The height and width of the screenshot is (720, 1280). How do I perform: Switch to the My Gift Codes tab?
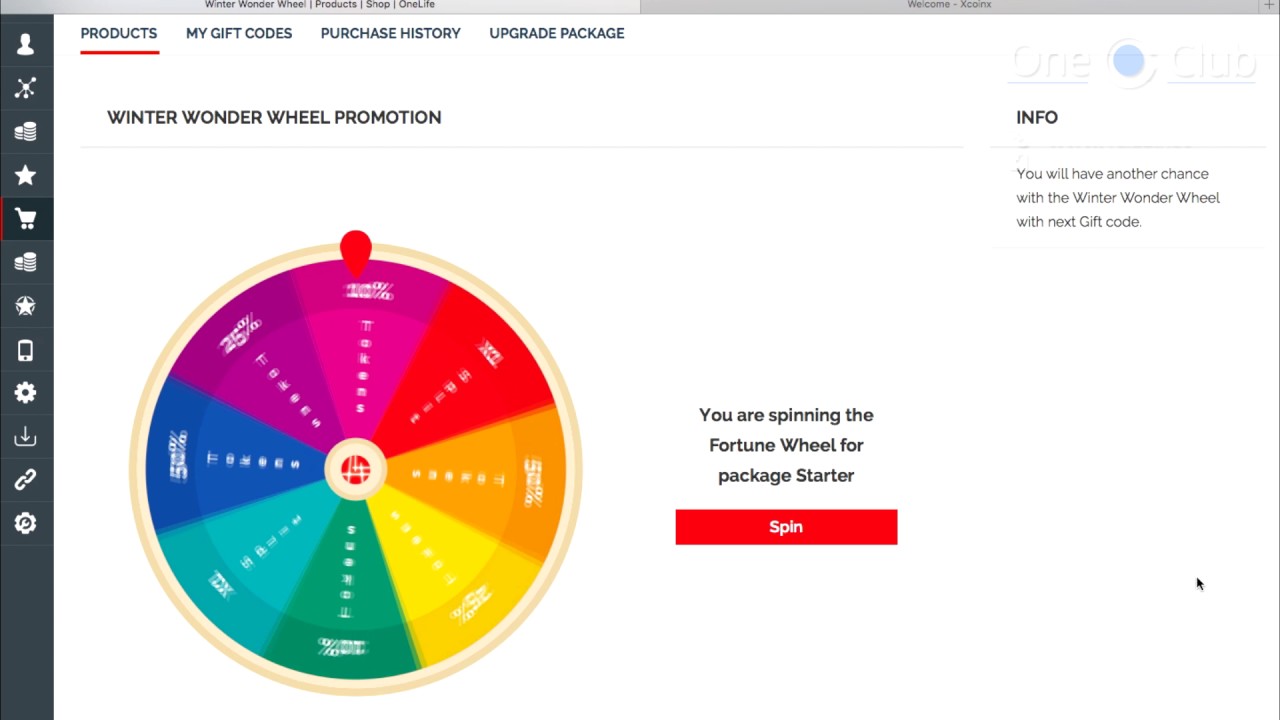coord(239,33)
